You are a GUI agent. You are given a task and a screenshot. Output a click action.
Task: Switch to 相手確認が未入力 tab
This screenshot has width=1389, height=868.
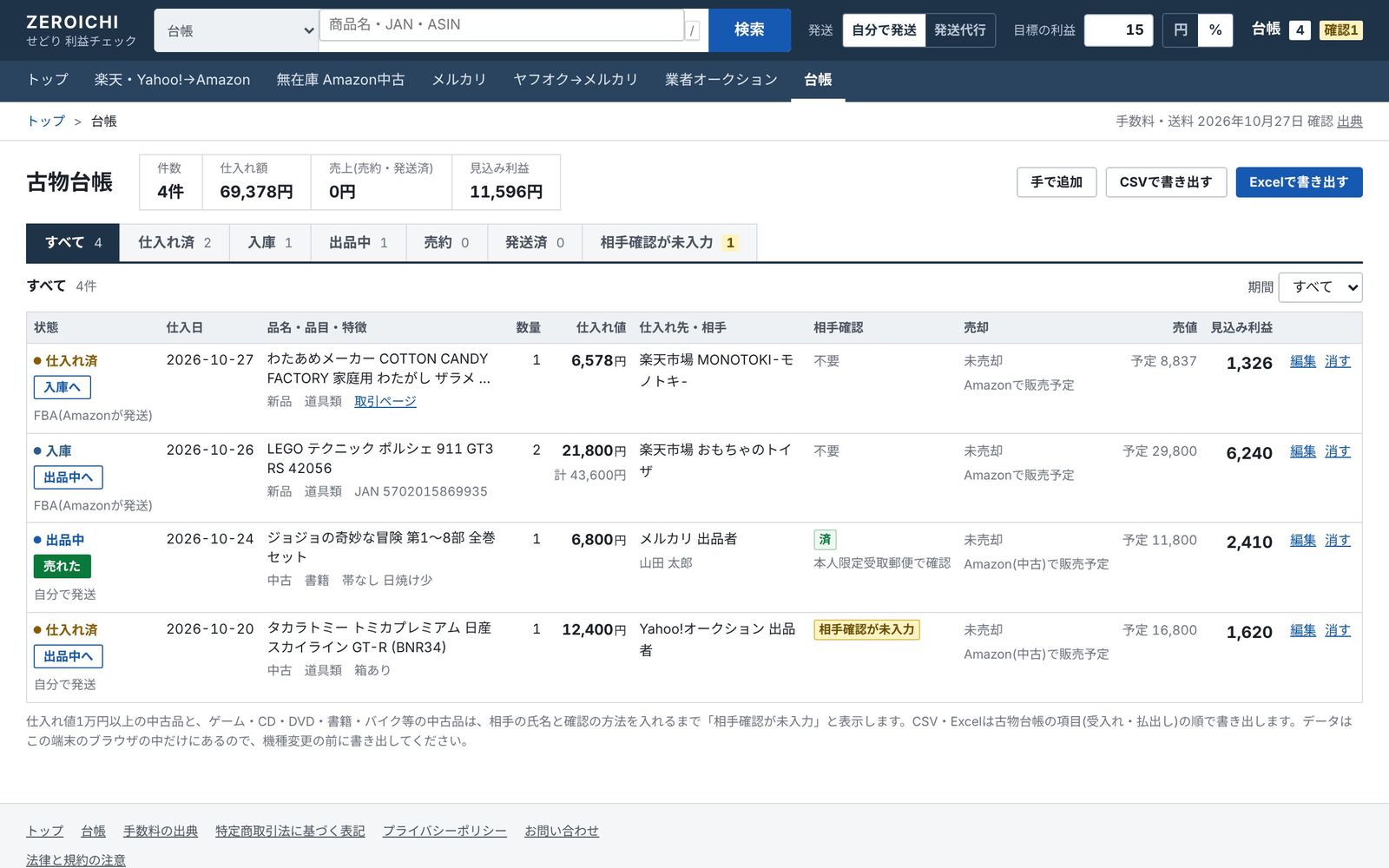(x=669, y=243)
